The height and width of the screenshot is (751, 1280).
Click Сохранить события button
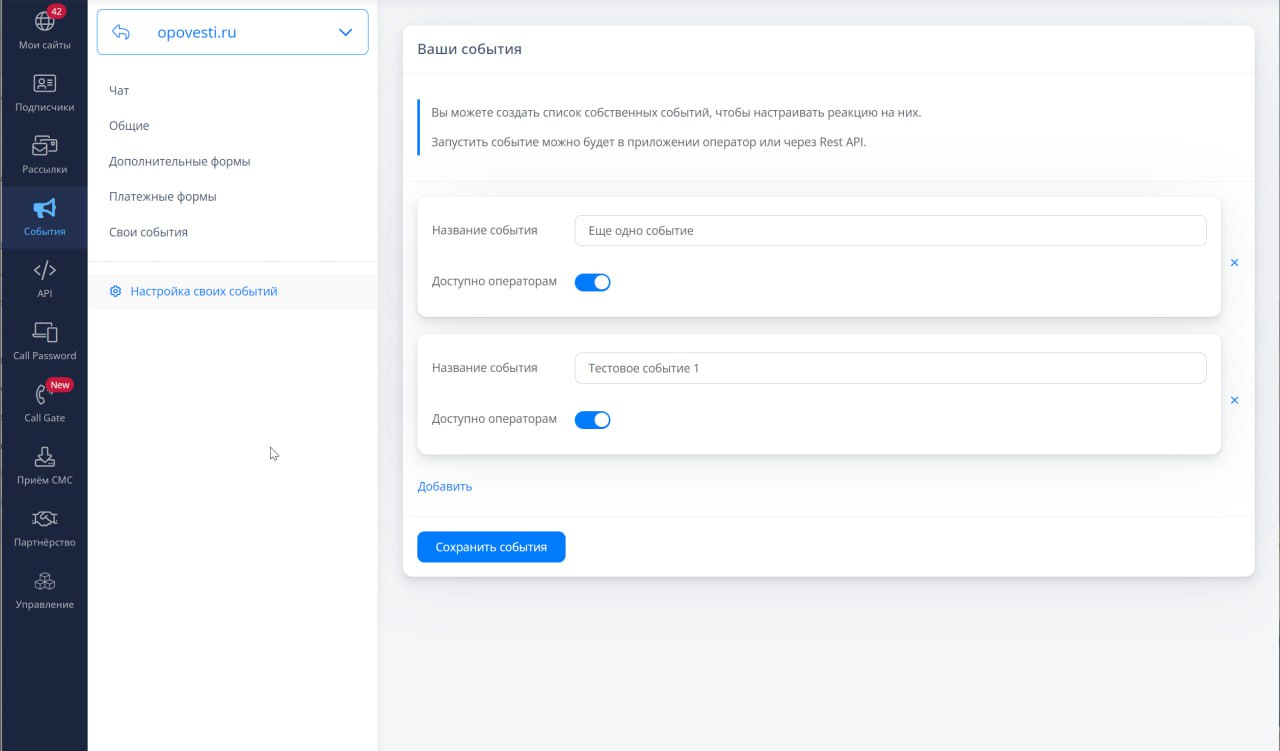click(x=491, y=547)
